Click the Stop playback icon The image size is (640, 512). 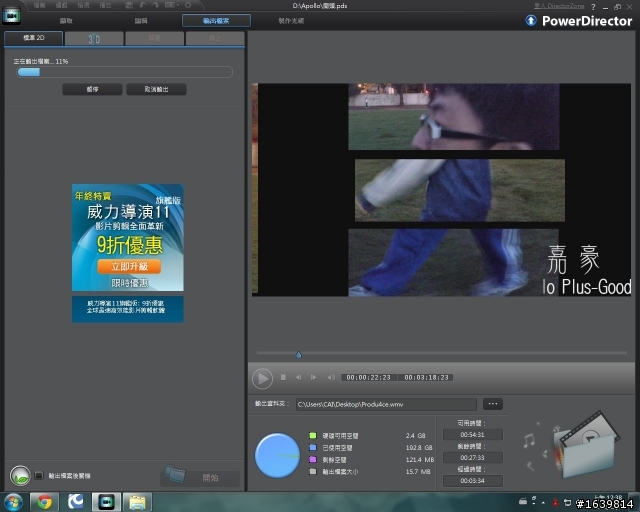[x=283, y=377]
